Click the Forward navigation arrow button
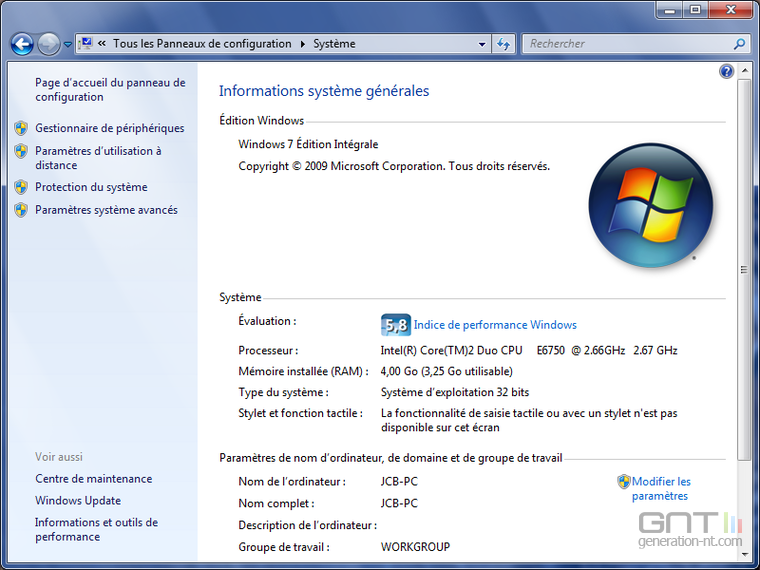The width and height of the screenshot is (760, 570). click(48, 44)
